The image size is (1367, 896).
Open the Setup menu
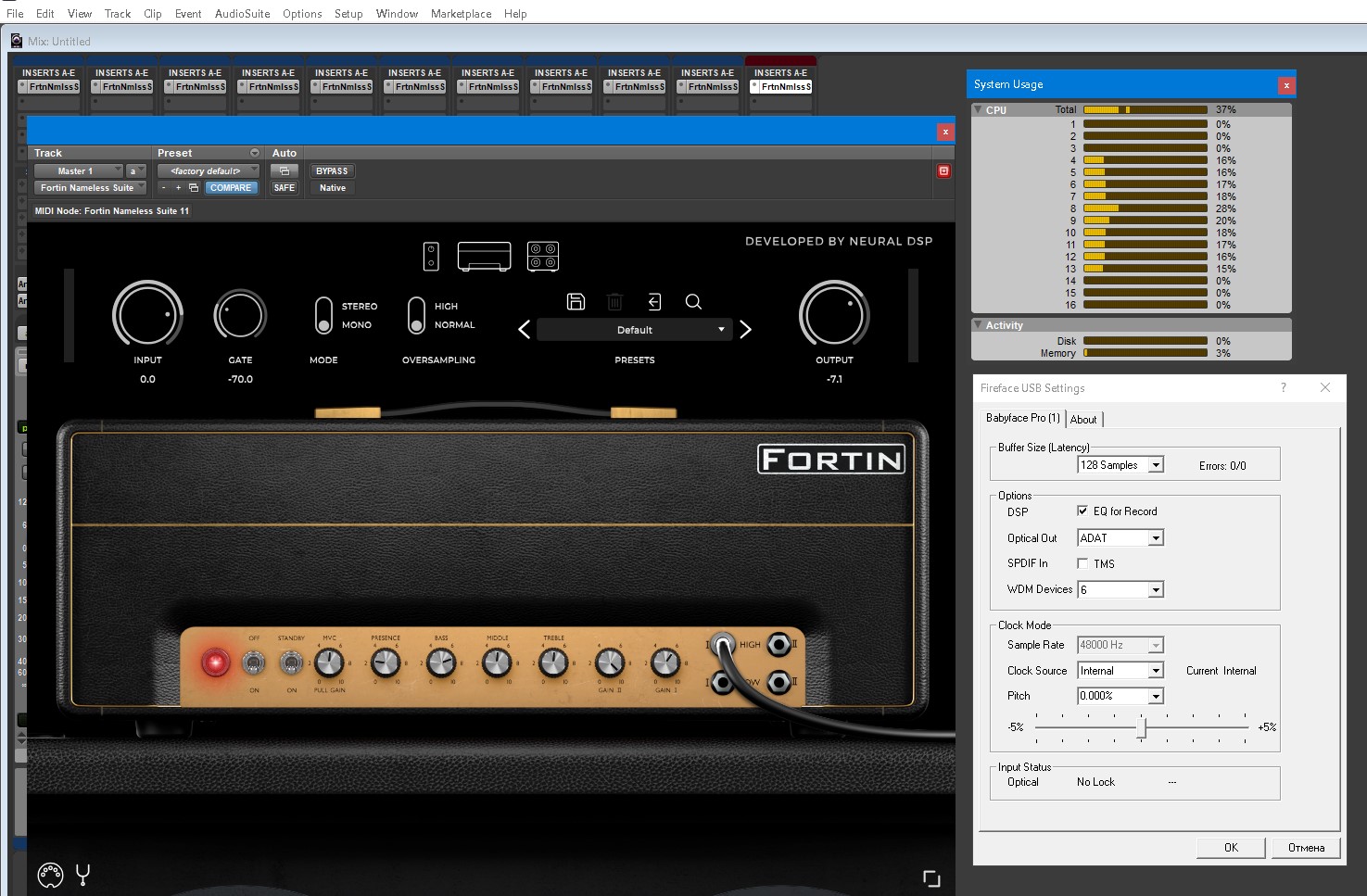tap(348, 14)
